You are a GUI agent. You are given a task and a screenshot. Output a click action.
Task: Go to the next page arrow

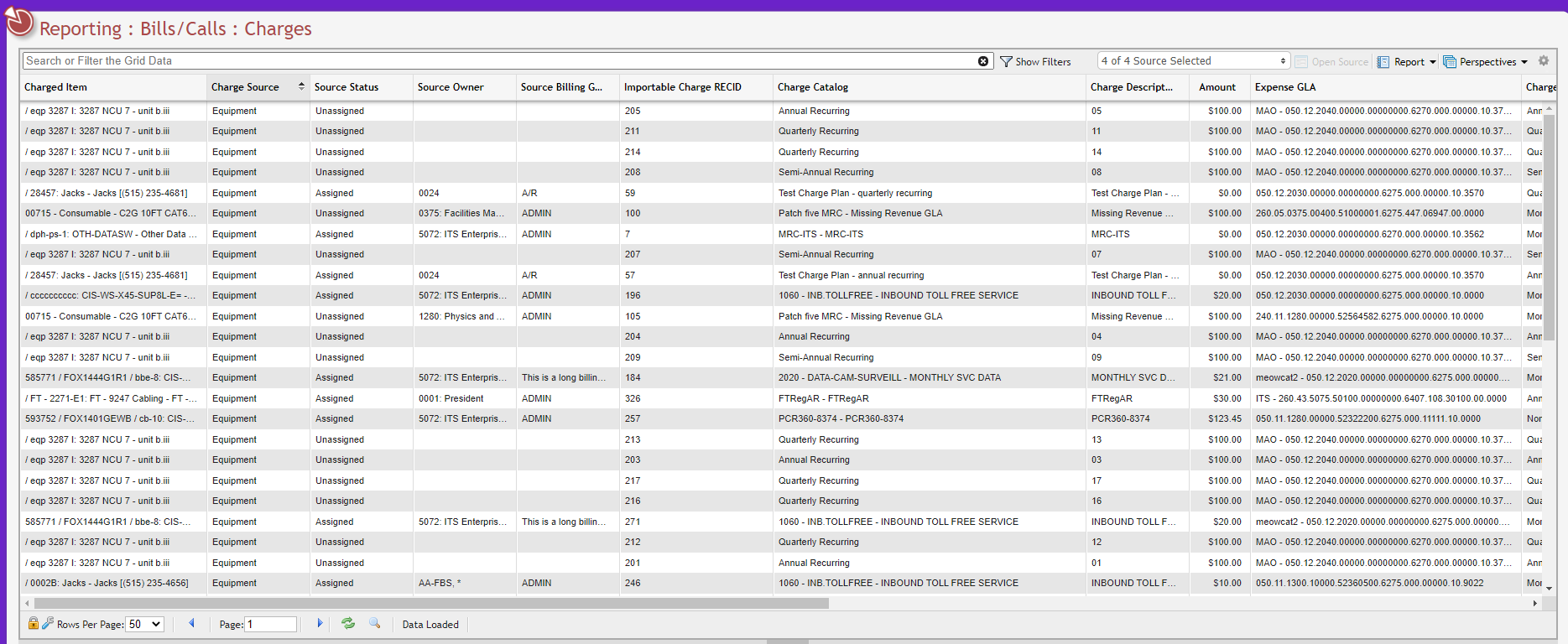320,623
